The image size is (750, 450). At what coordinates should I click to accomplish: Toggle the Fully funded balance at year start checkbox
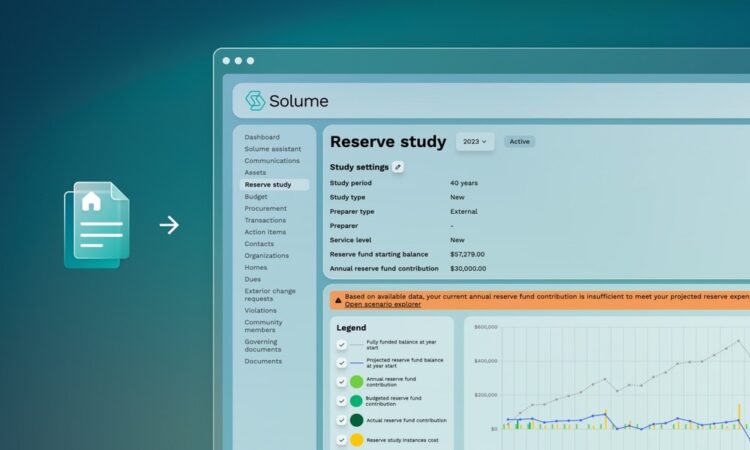click(341, 344)
